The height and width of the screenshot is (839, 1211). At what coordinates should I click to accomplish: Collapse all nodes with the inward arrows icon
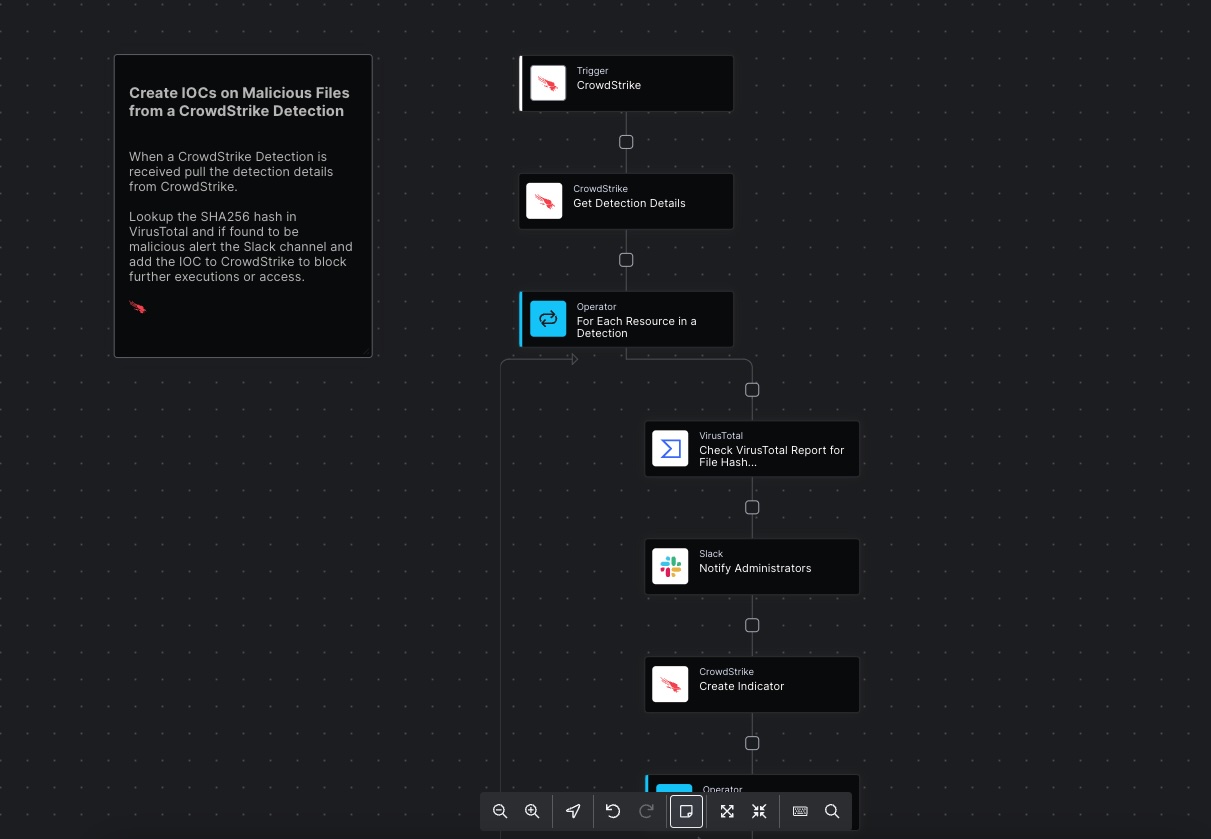click(759, 811)
